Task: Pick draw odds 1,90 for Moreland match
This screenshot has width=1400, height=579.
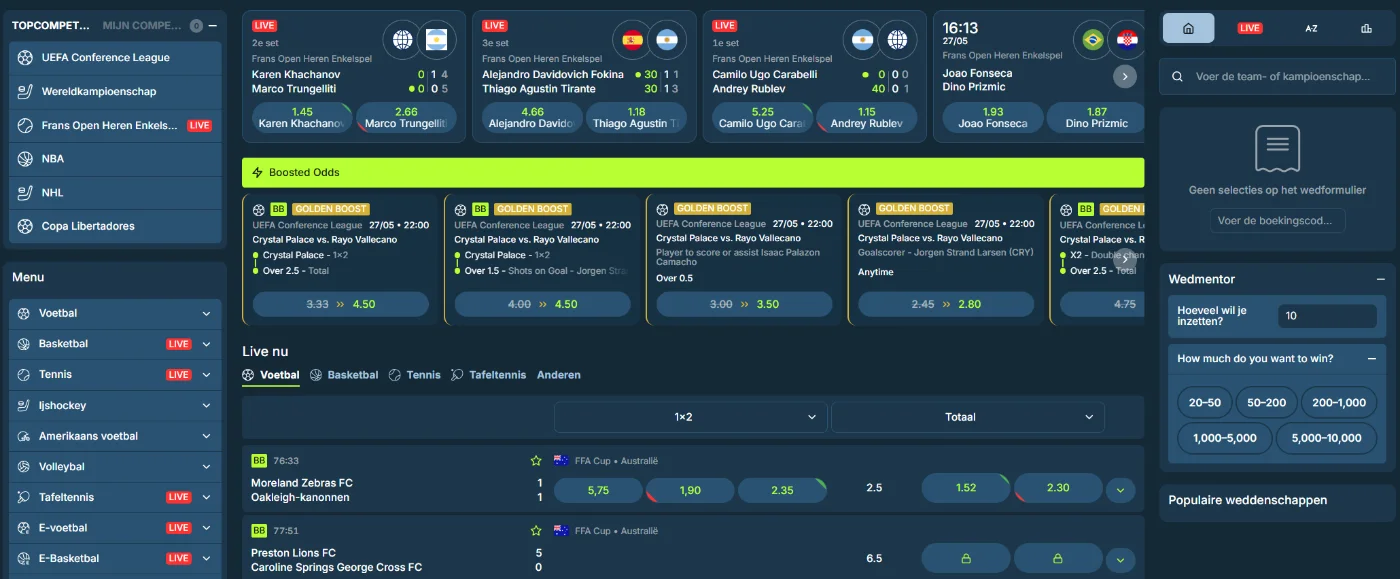Action: coord(690,490)
